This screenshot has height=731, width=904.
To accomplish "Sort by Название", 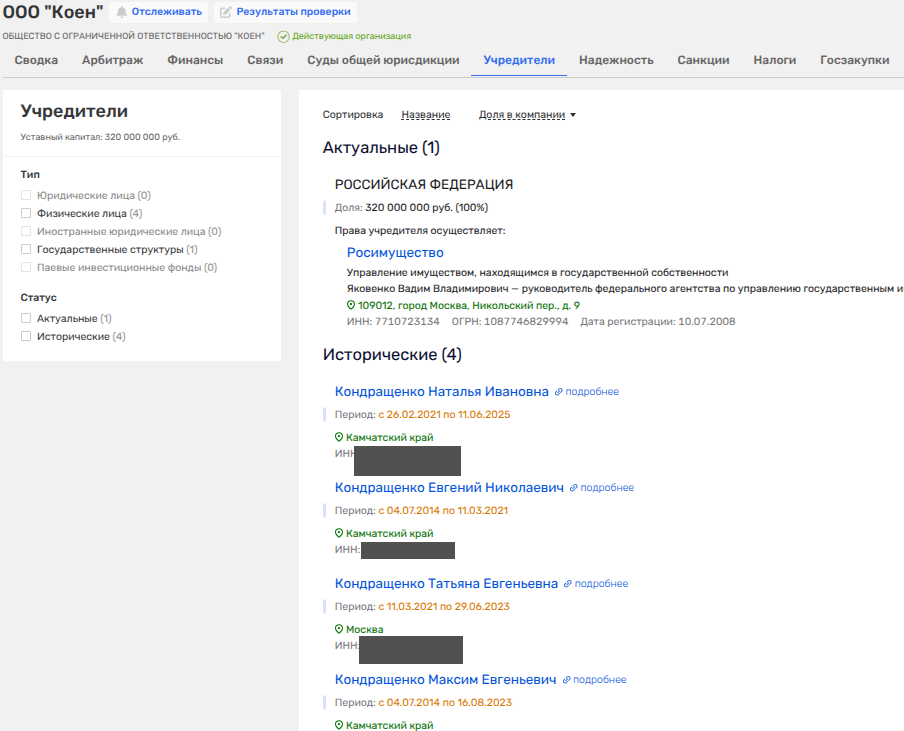I will pos(425,115).
